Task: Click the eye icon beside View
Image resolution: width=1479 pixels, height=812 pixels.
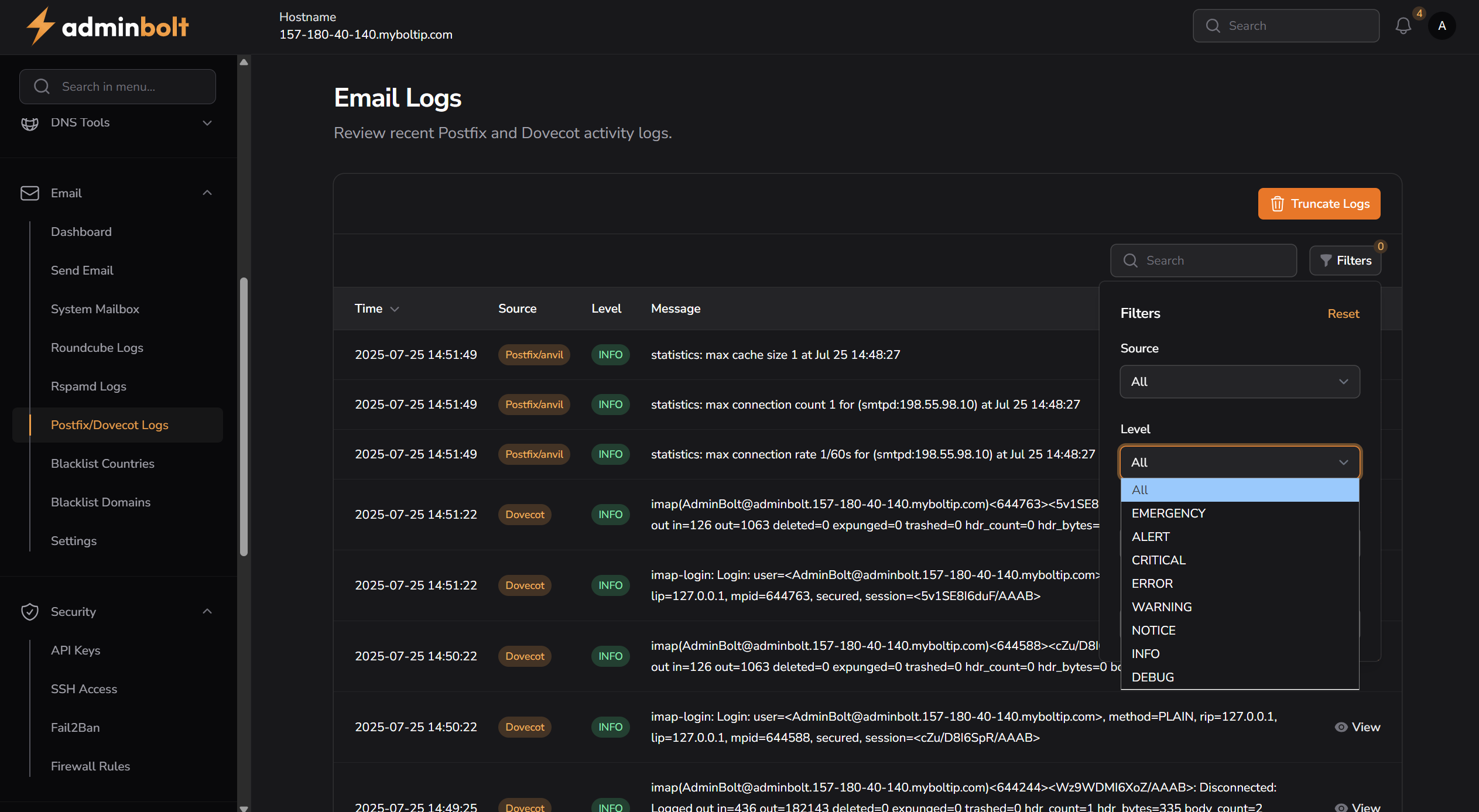Action: coord(1341,727)
